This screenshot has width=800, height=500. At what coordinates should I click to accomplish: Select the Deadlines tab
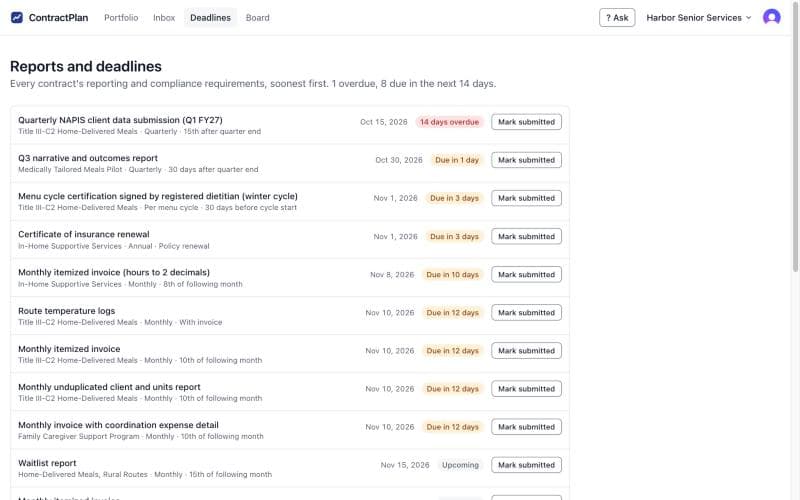210,17
